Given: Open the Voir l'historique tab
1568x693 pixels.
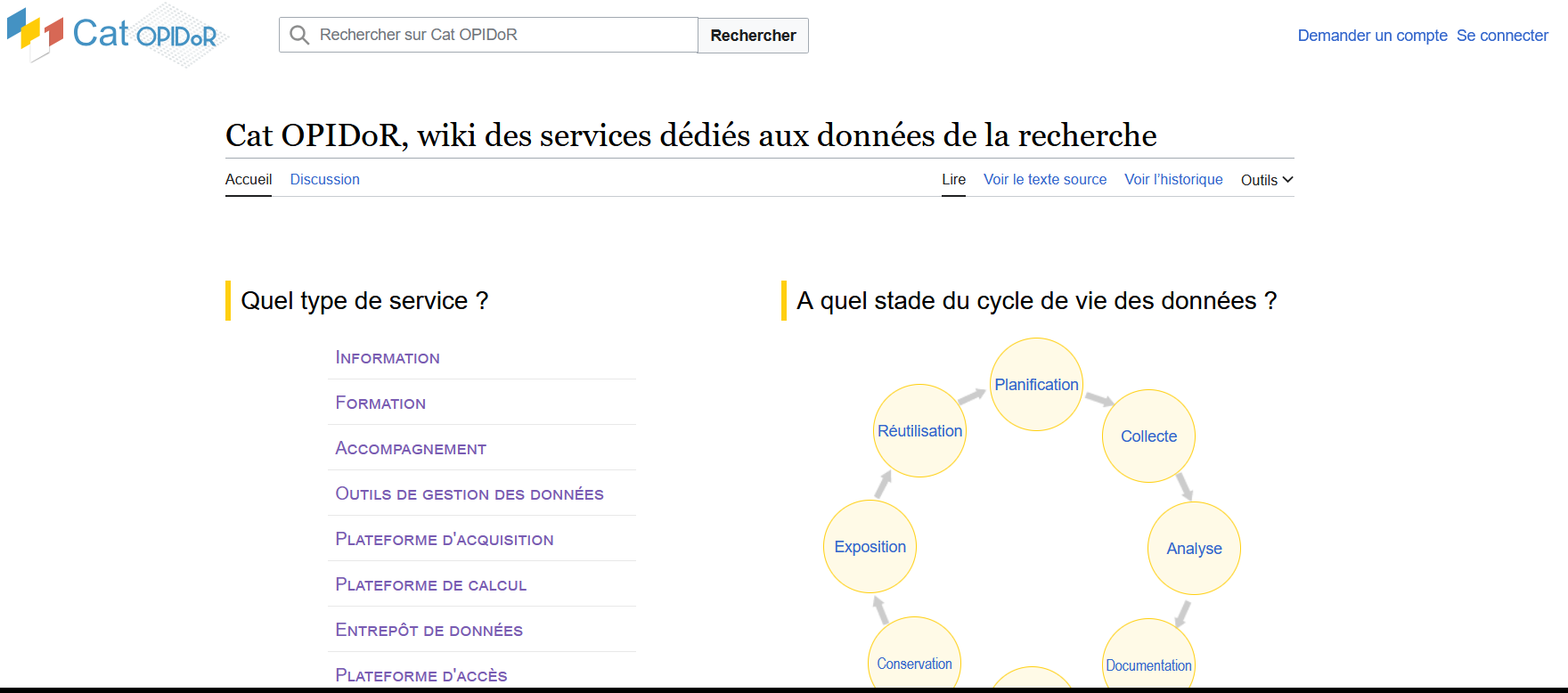Looking at the screenshot, I should click(1173, 180).
